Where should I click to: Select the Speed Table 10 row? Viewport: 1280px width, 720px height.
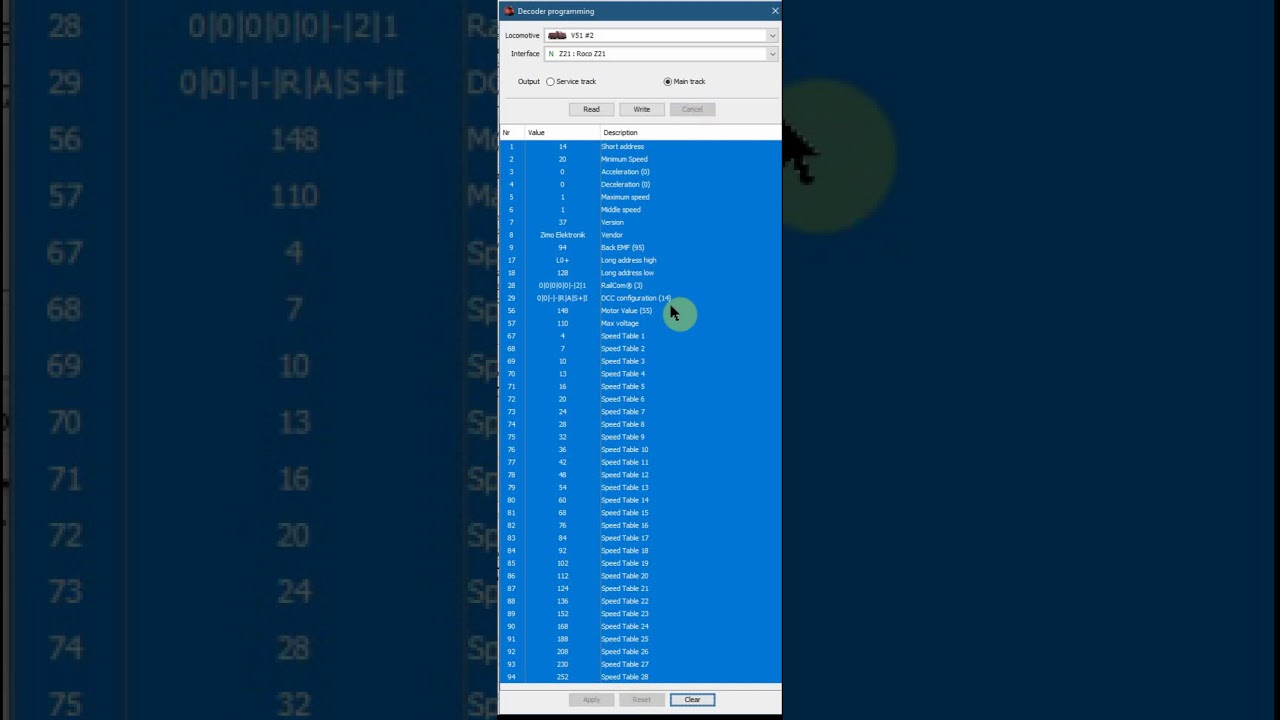pyautogui.click(x=640, y=450)
